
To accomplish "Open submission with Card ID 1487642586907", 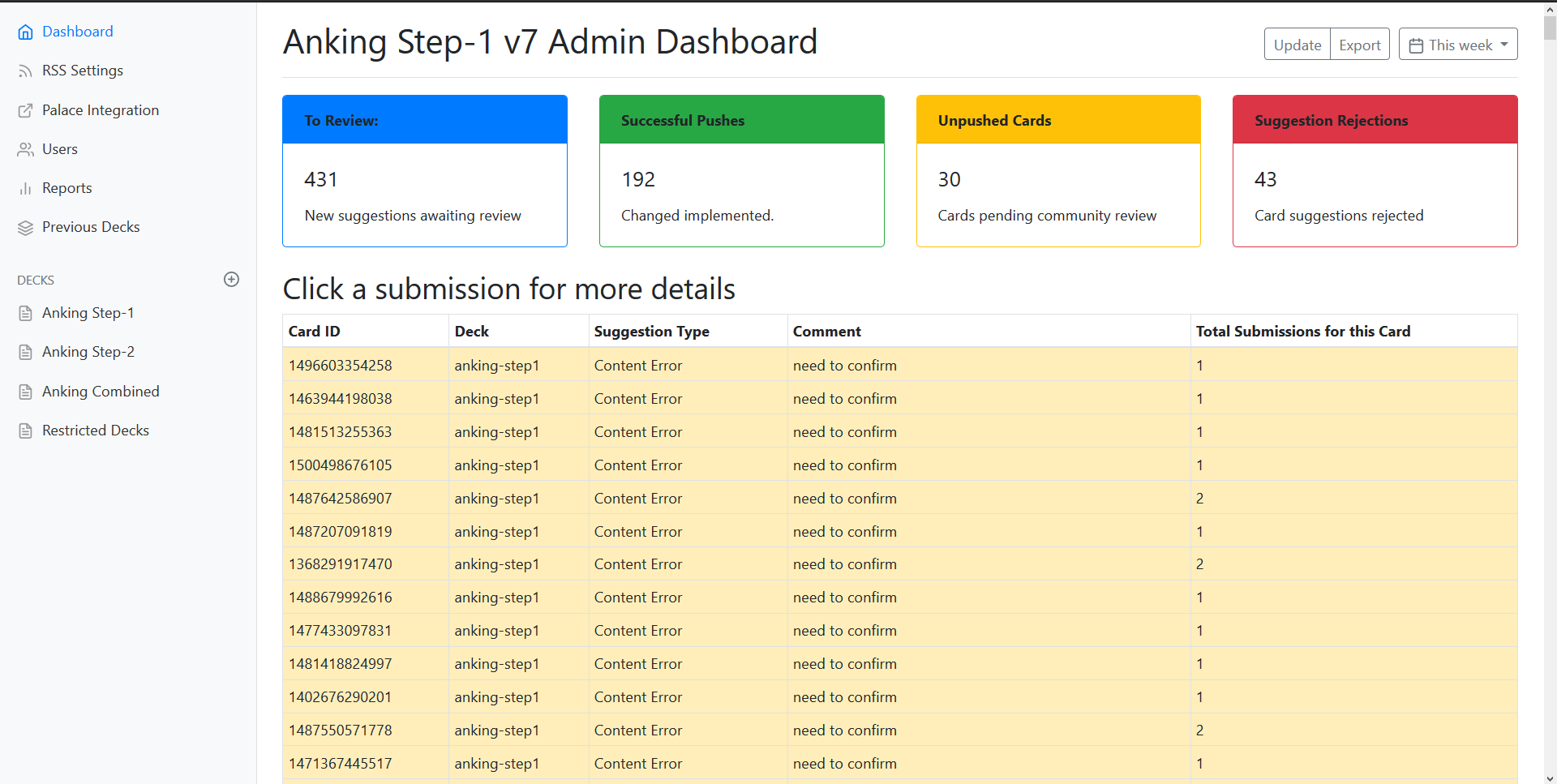I will pyautogui.click(x=900, y=499).
